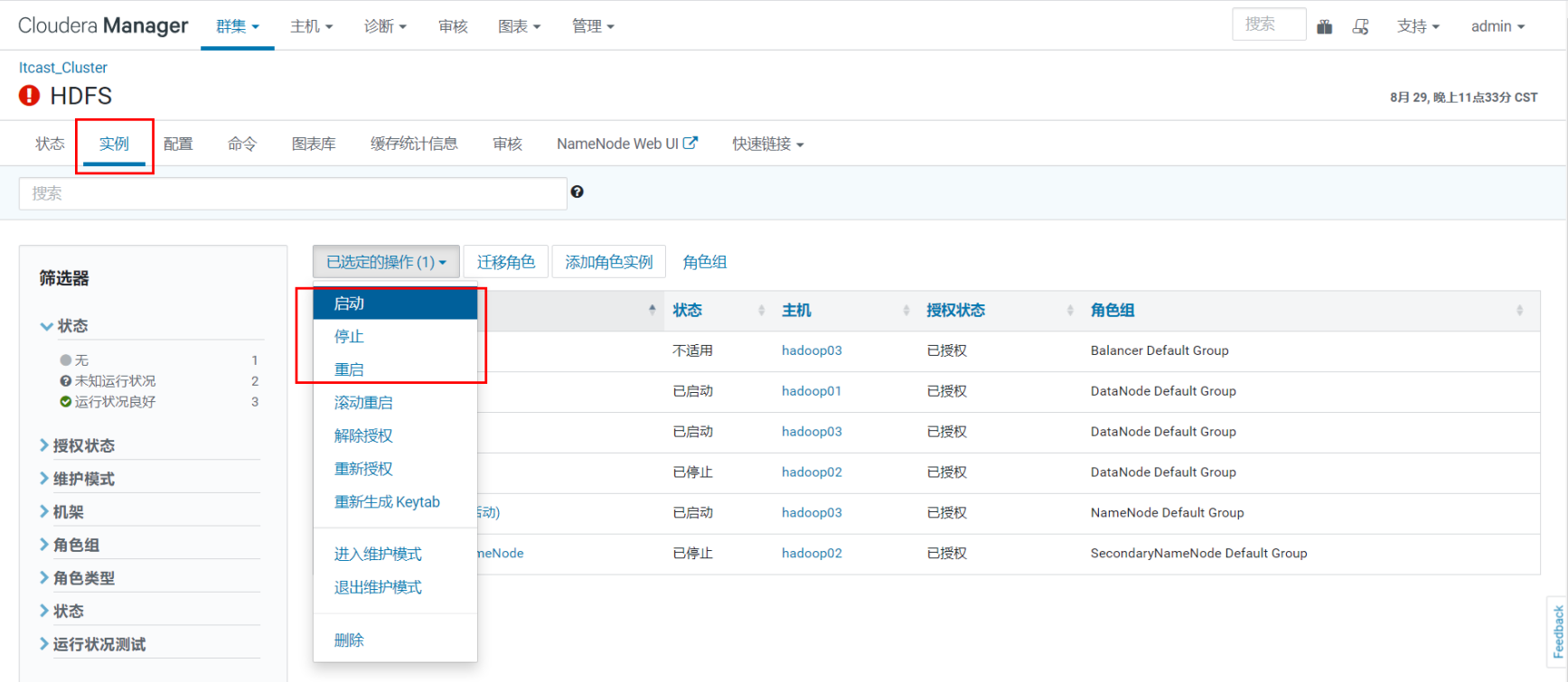Select 启动 from the actions menu
1568x682 pixels.
(395, 304)
